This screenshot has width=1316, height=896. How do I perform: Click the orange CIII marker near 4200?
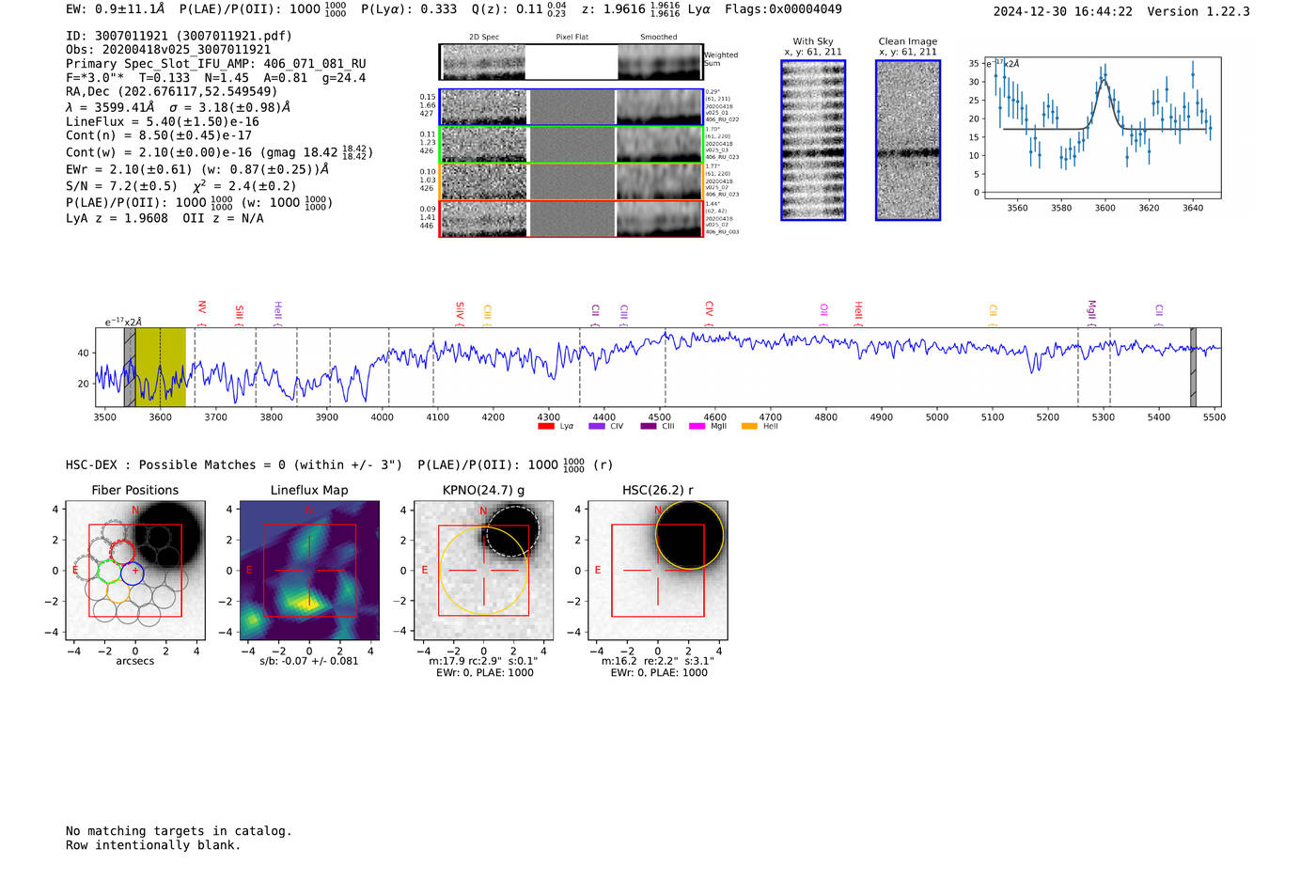487,313
